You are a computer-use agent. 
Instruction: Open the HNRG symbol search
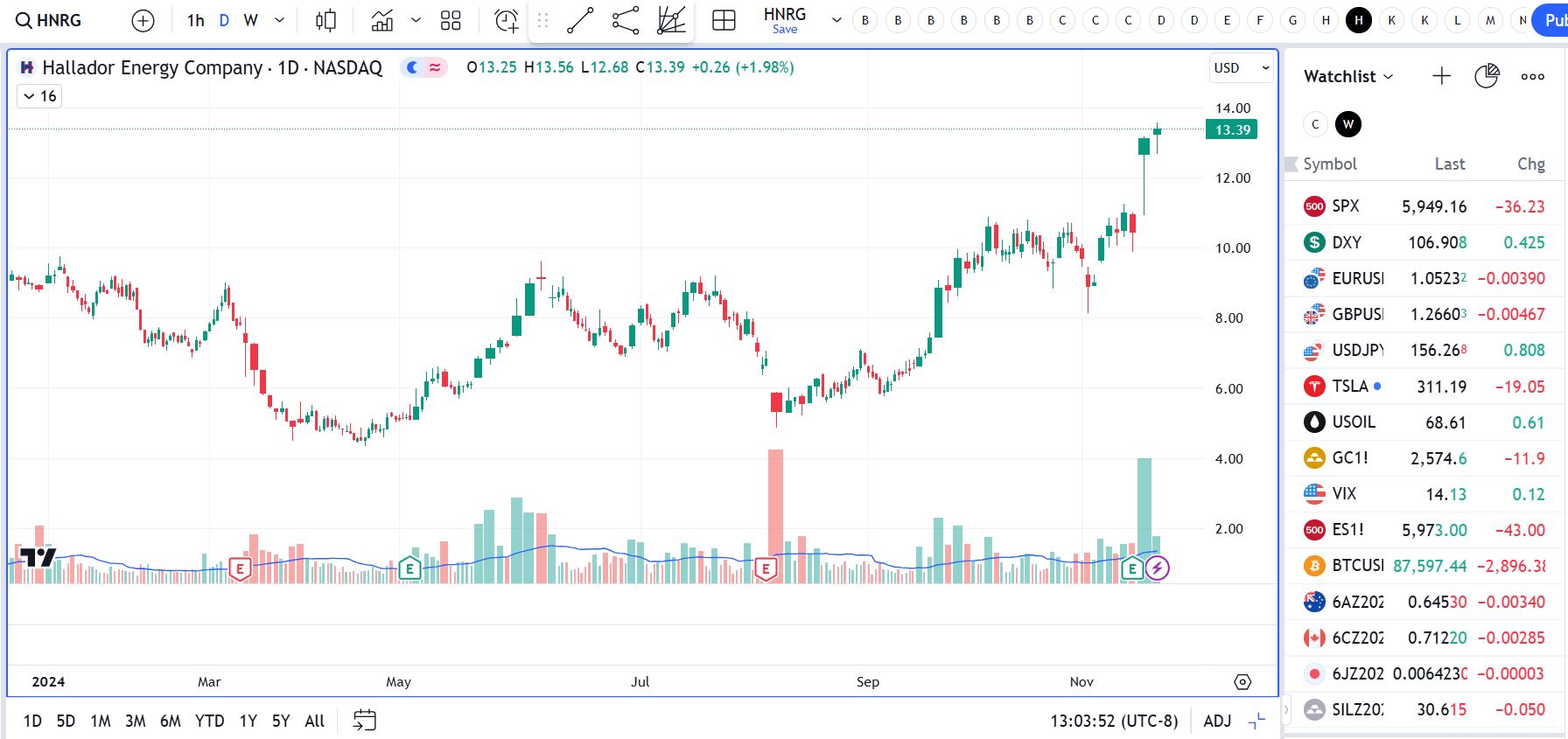pos(49,20)
